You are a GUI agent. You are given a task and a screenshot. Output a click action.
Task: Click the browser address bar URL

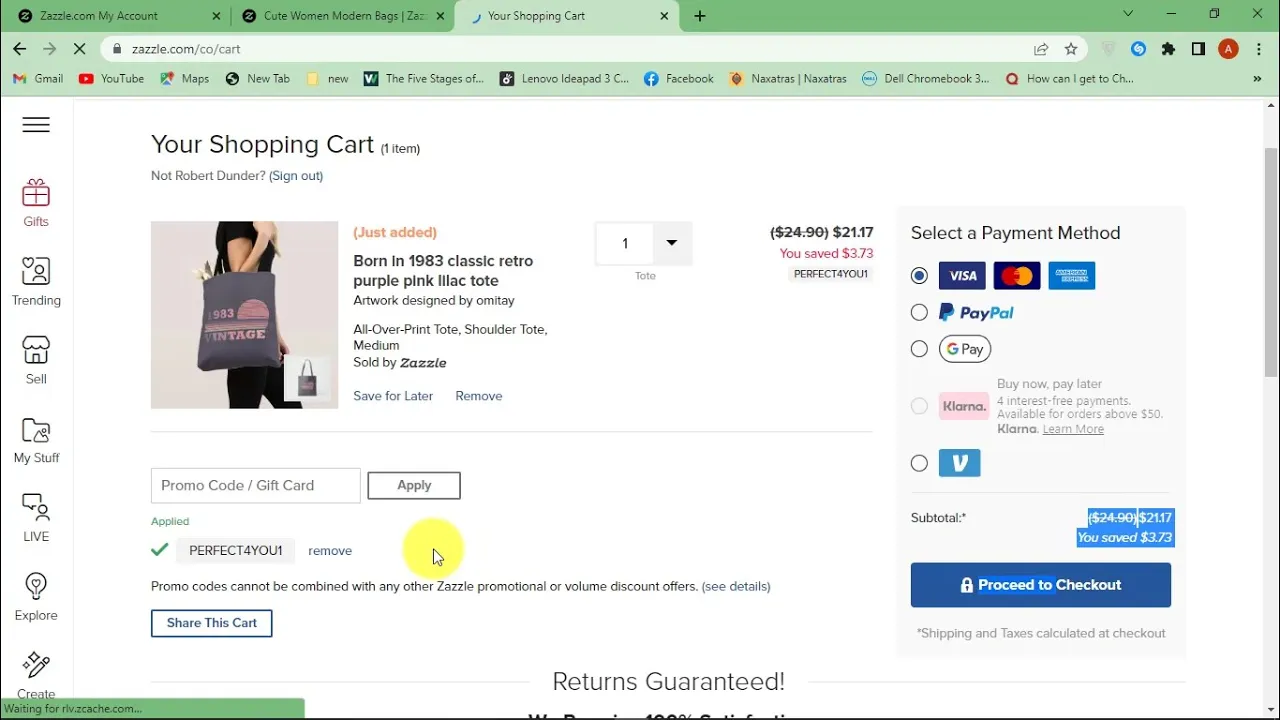186,49
